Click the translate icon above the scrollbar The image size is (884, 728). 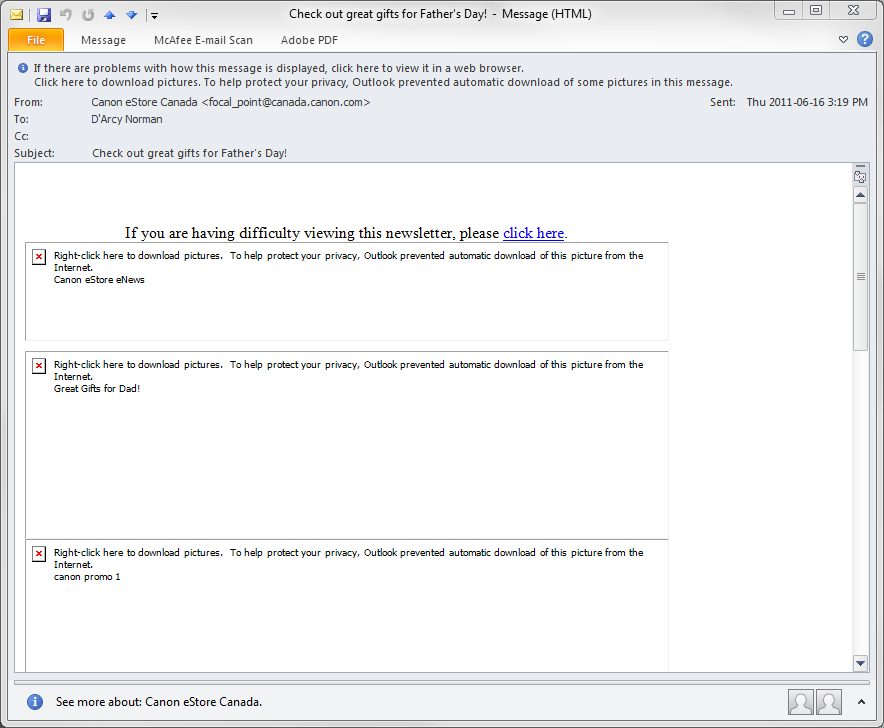859,176
